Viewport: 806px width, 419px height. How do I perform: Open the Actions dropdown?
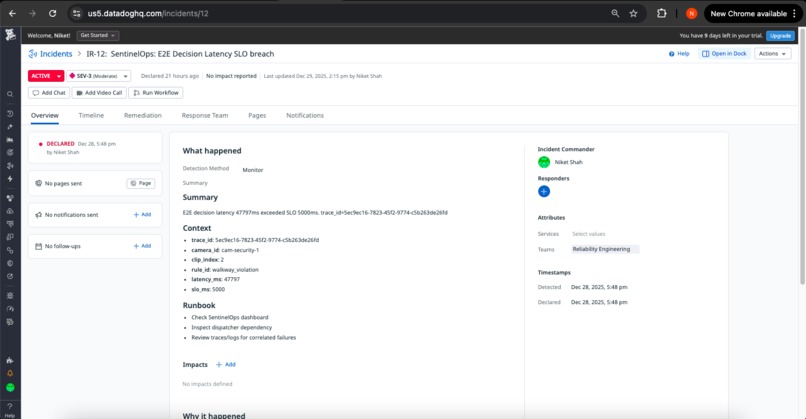pos(772,53)
